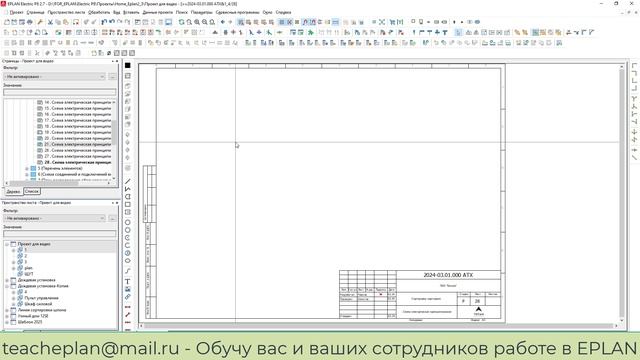640x360 pixels.
Task: Click ... button beside Пространство листа filter
Action: point(112,218)
